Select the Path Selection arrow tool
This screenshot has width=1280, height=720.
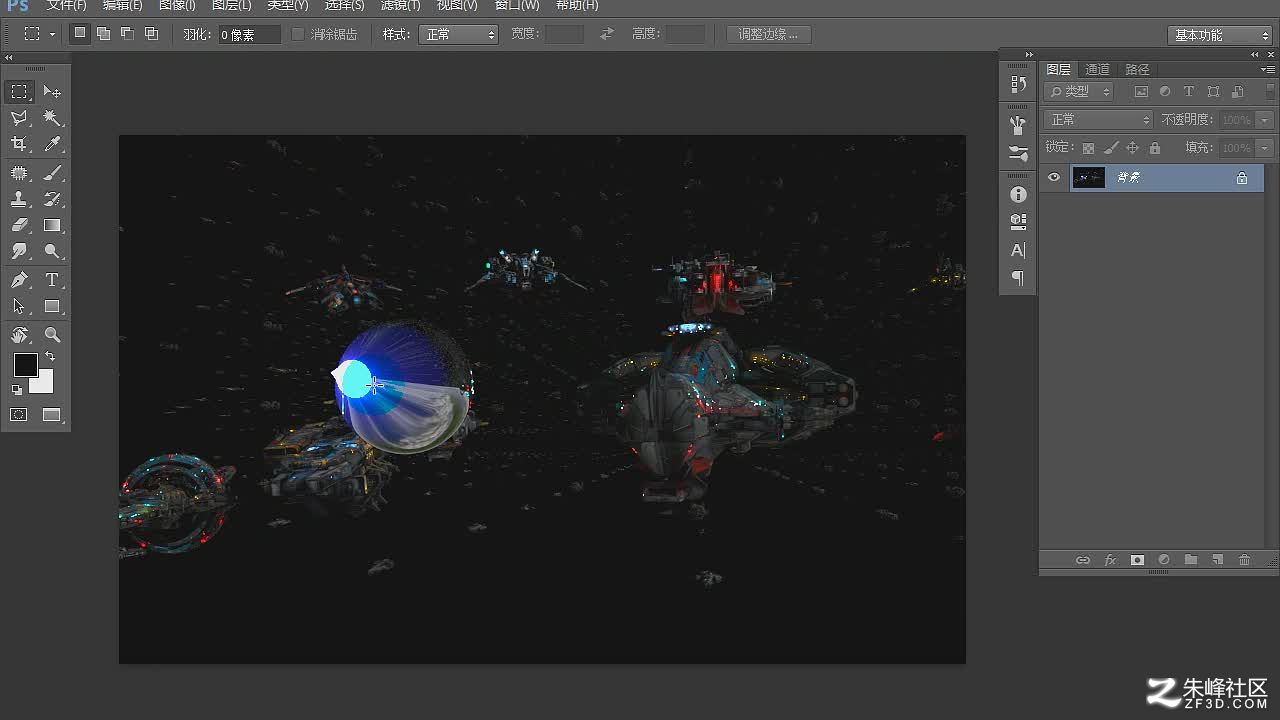point(19,306)
